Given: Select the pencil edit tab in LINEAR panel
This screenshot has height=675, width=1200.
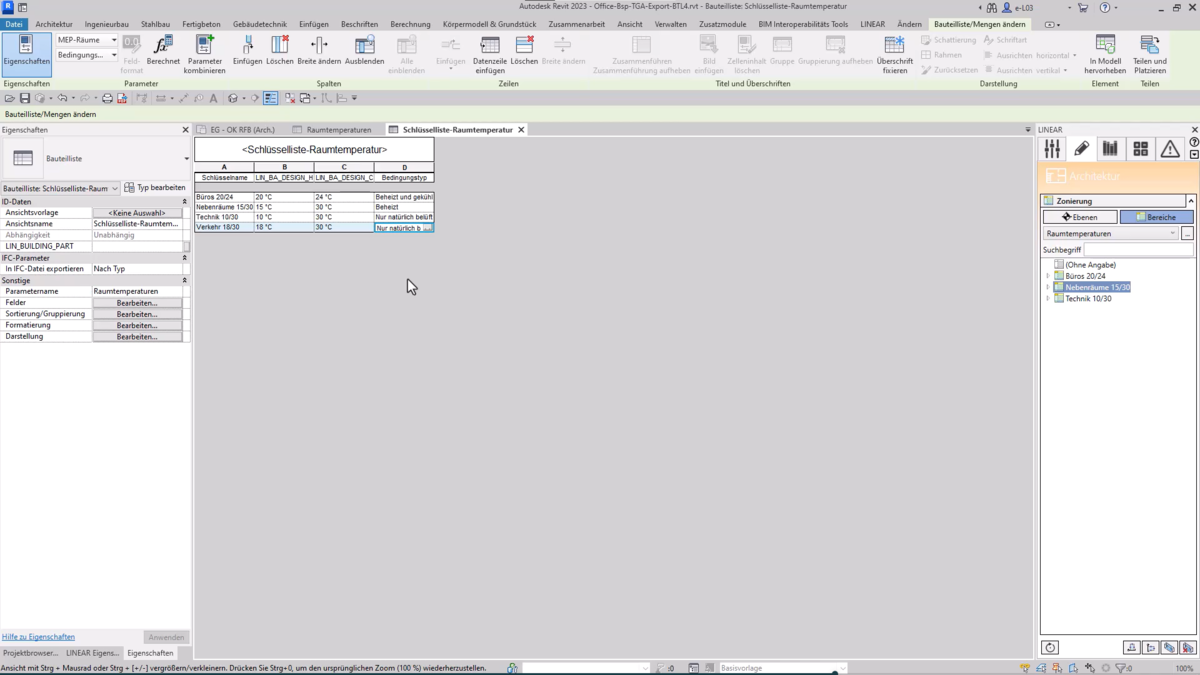Looking at the screenshot, I should (1082, 148).
